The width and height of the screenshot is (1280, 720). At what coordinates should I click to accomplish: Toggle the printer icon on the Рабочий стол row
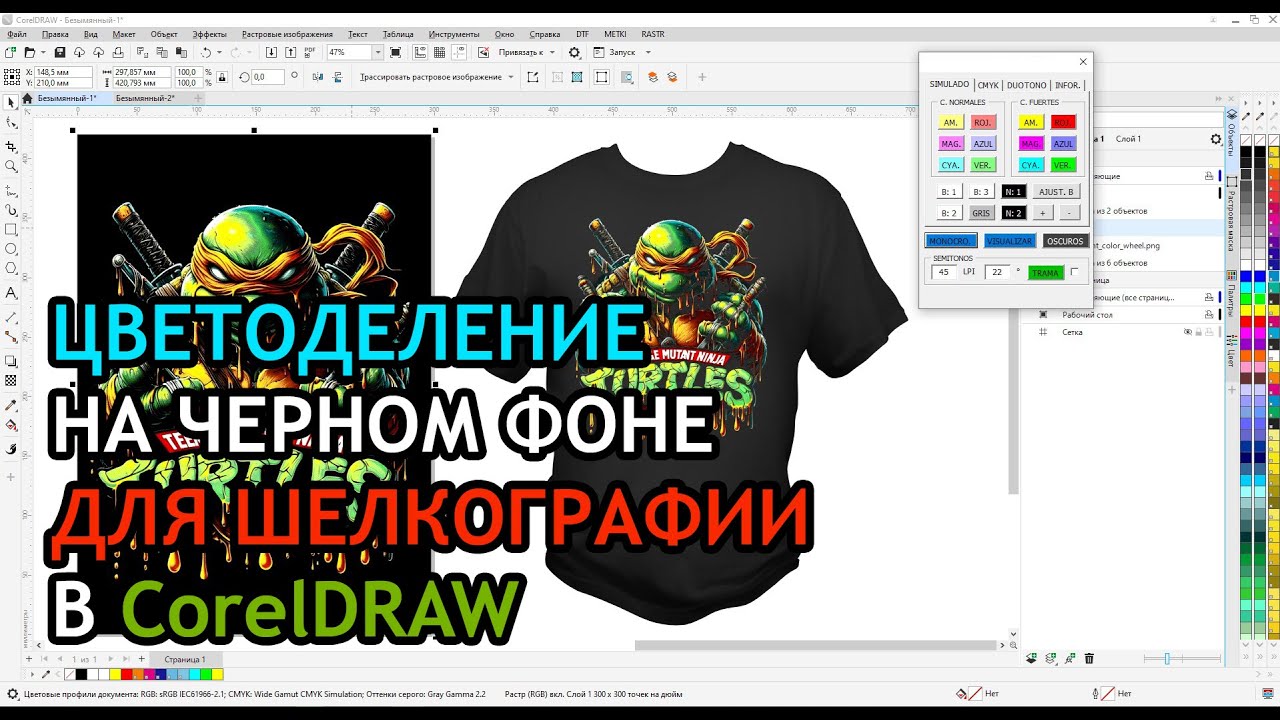point(1209,315)
